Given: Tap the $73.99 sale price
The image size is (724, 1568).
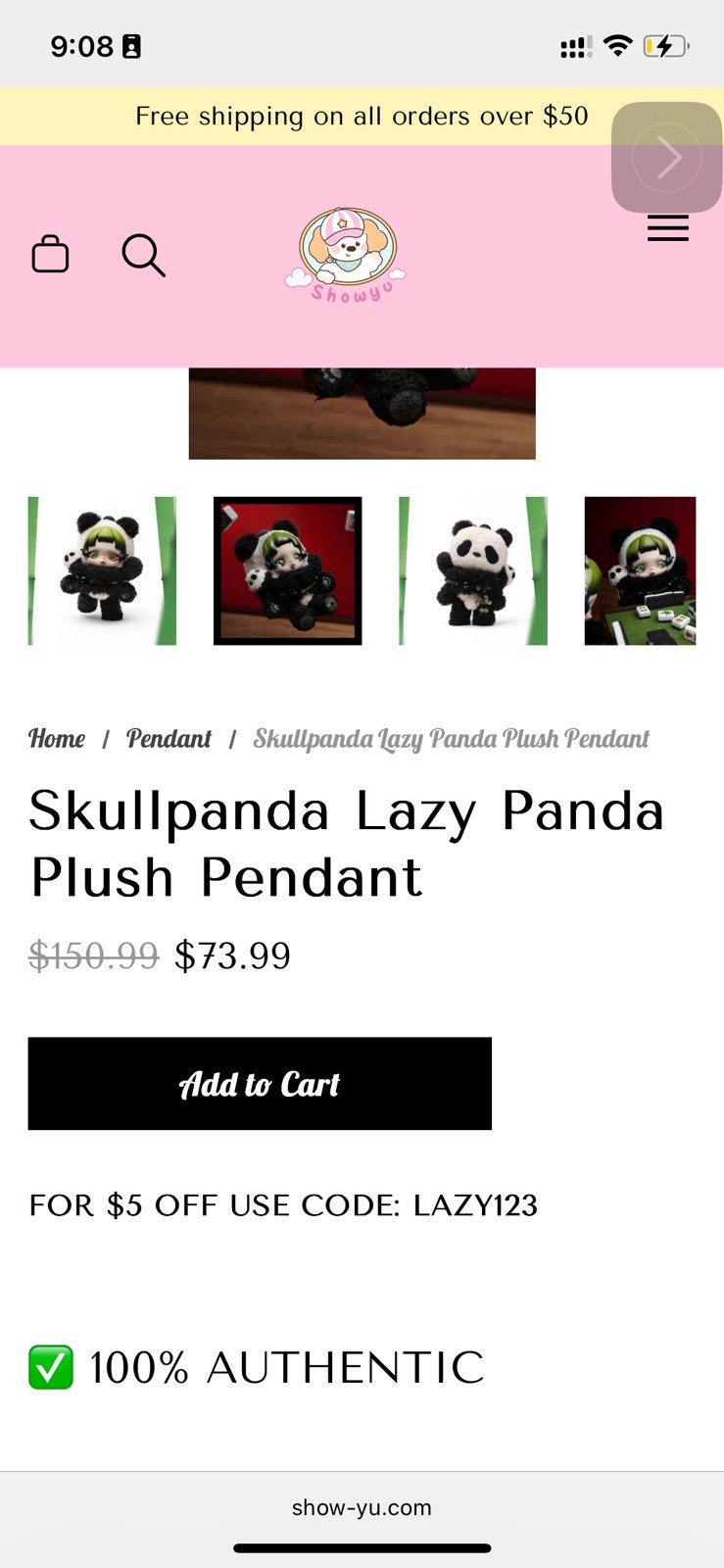Looking at the screenshot, I should tap(233, 955).
